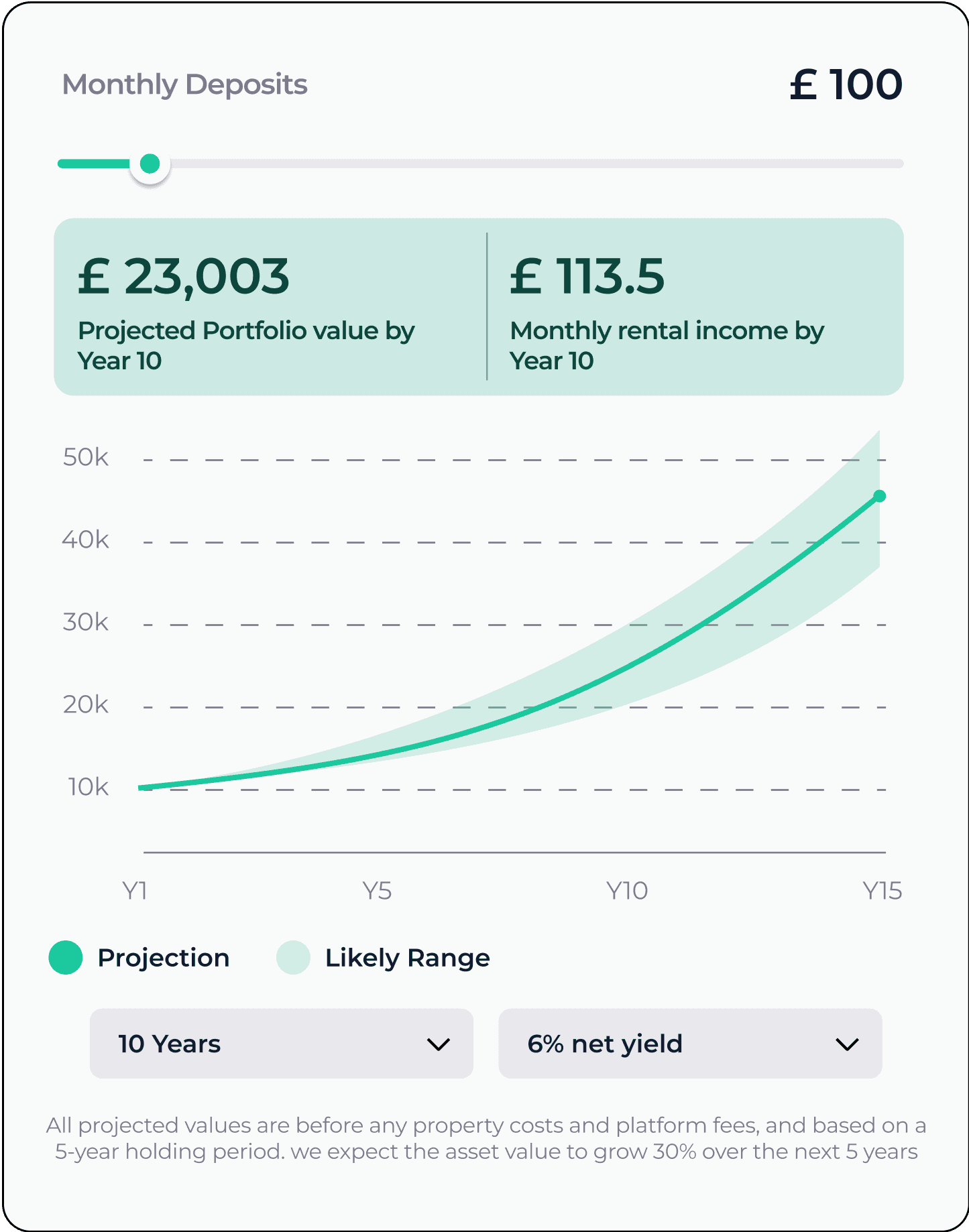
Task: Click the Monthly Deposits heading
Action: tap(184, 85)
